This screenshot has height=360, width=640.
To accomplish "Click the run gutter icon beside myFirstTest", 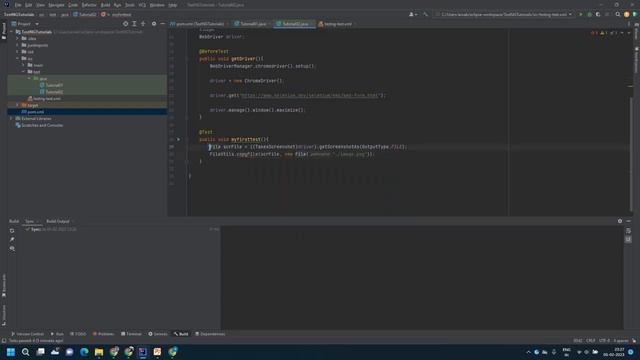I will tap(178, 139).
